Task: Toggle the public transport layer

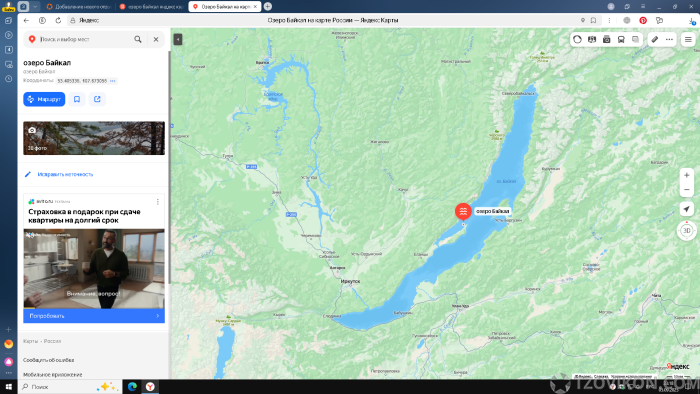Action: point(621,39)
